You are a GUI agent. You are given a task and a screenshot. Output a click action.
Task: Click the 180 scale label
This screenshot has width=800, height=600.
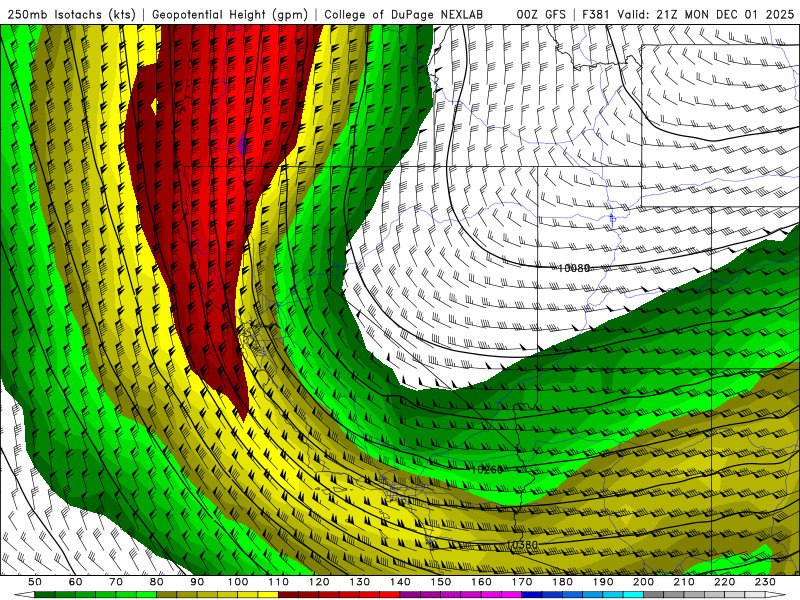pos(562,582)
